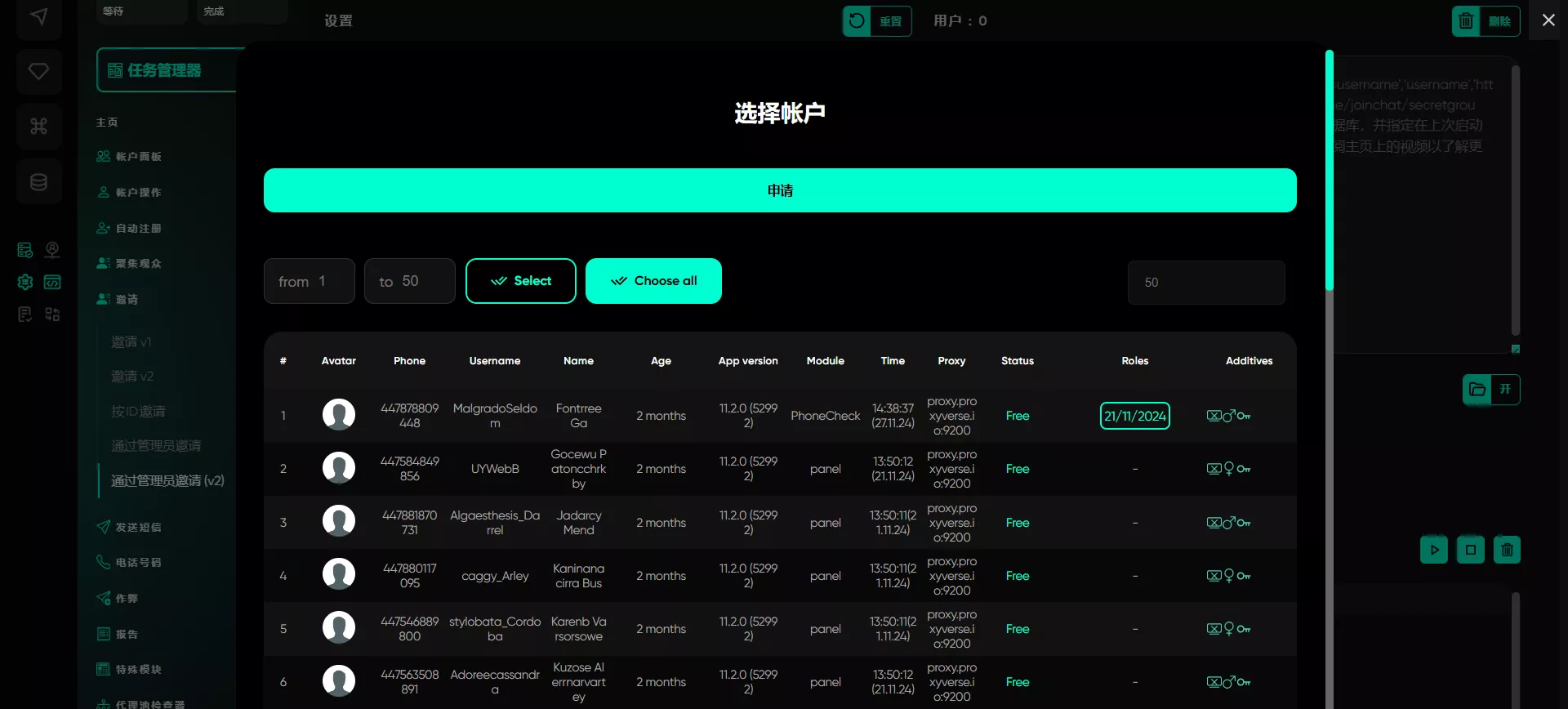Click the key icon in the MalgradoSeldom row
Image resolution: width=1568 pixels, height=709 pixels.
(1244, 416)
